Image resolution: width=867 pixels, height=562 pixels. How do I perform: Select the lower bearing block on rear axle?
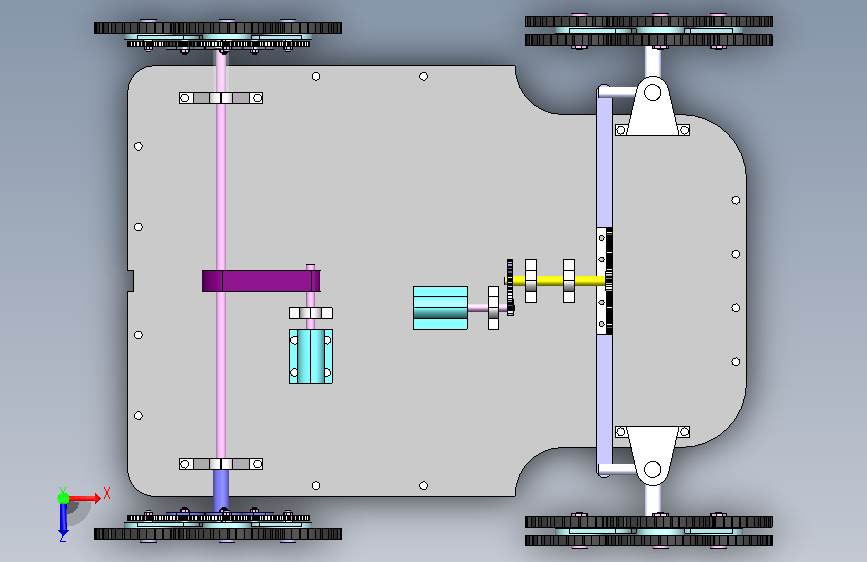click(221, 464)
